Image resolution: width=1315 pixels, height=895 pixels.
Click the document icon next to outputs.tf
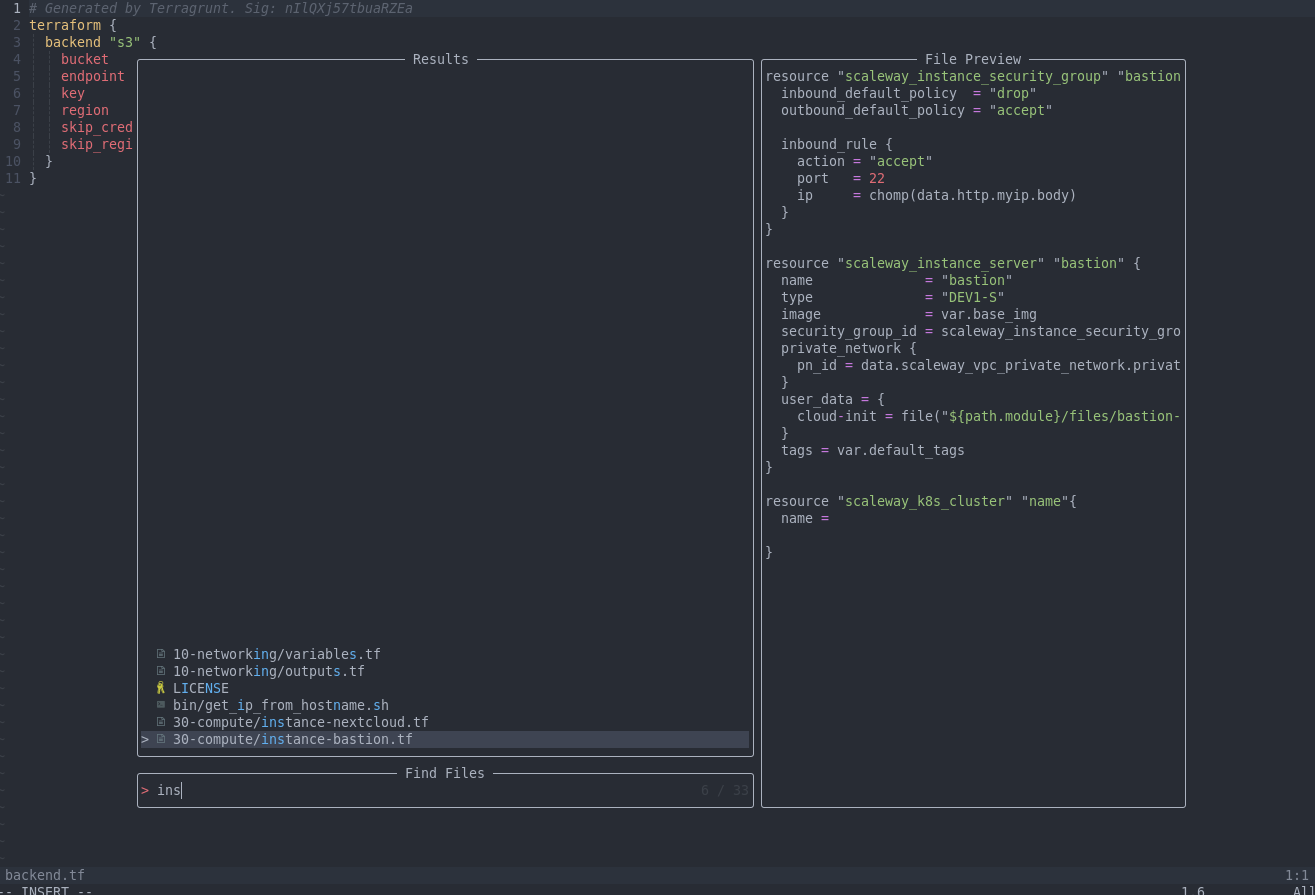tap(160, 671)
